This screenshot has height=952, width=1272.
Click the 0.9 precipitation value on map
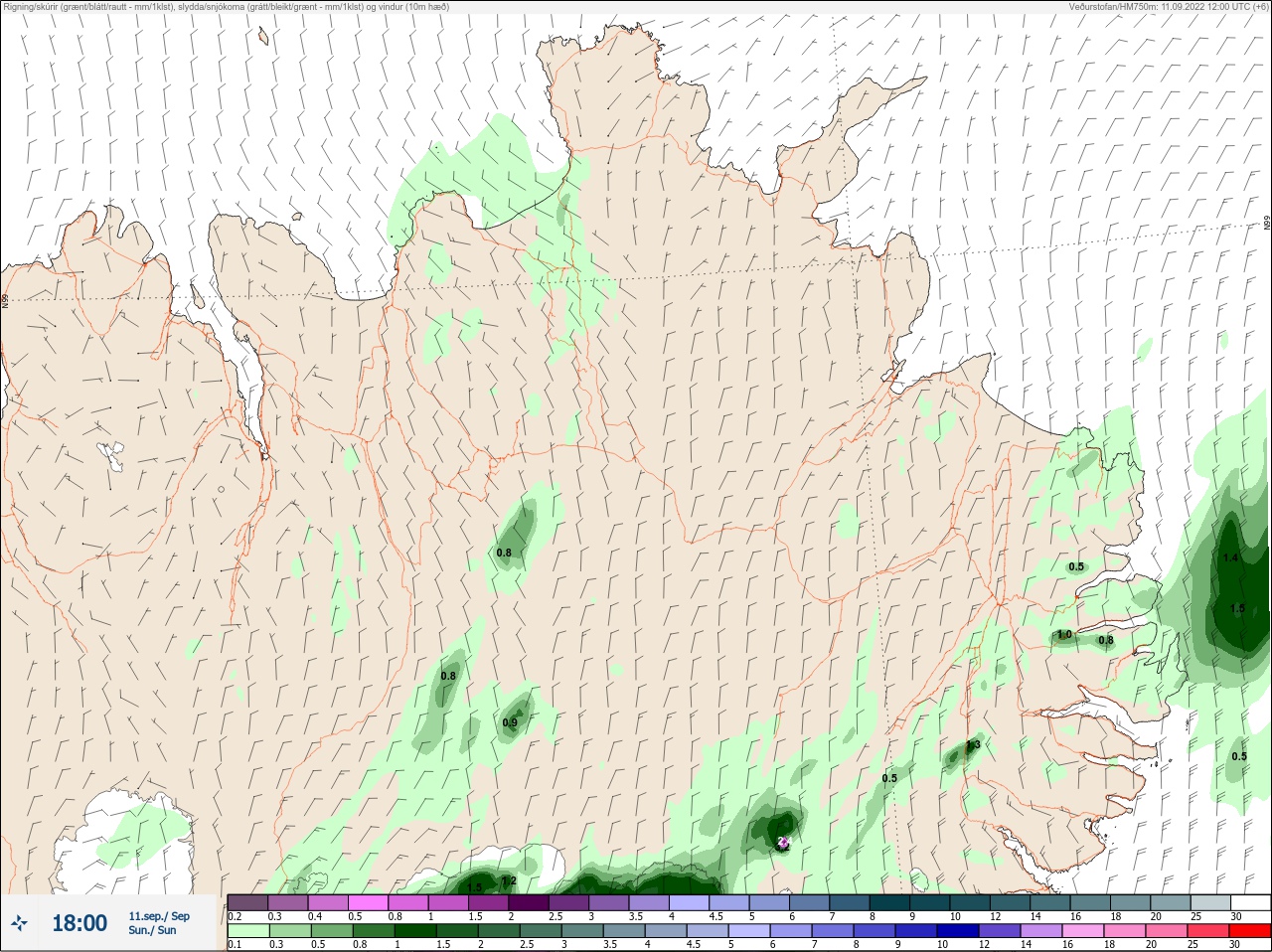[x=510, y=723]
